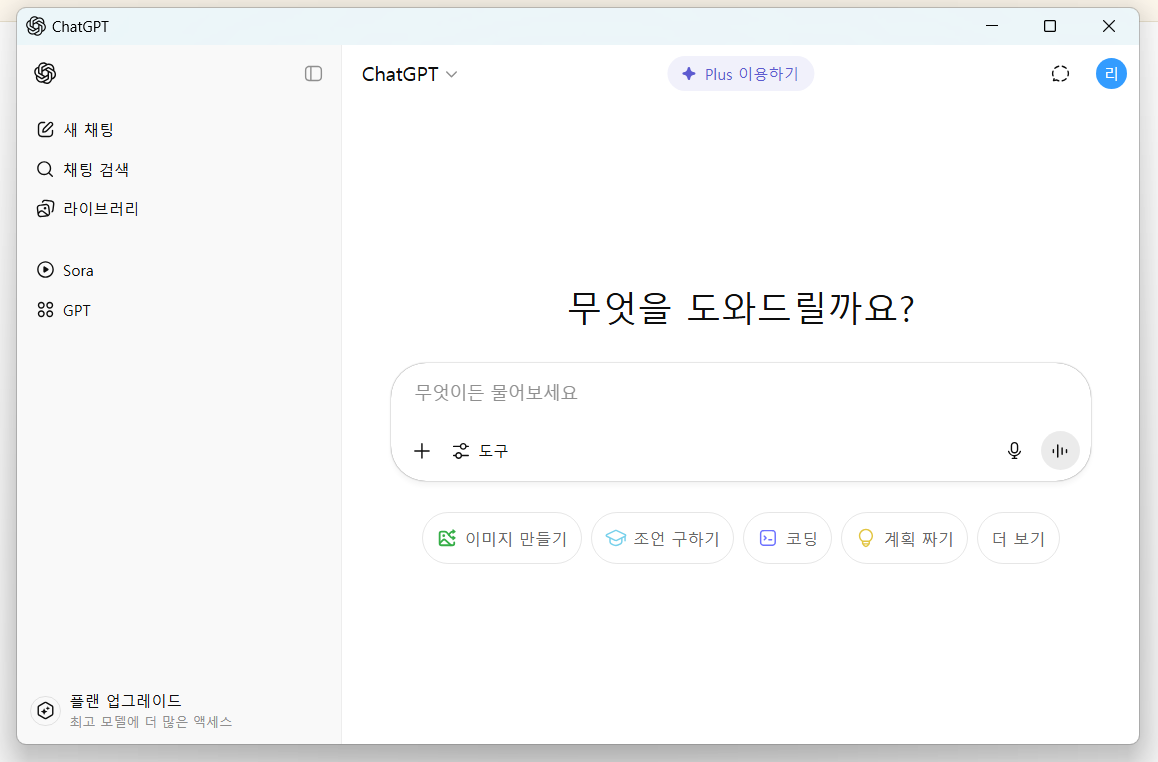
Task: Open attachment options with the plus icon
Action: click(x=421, y=451)
